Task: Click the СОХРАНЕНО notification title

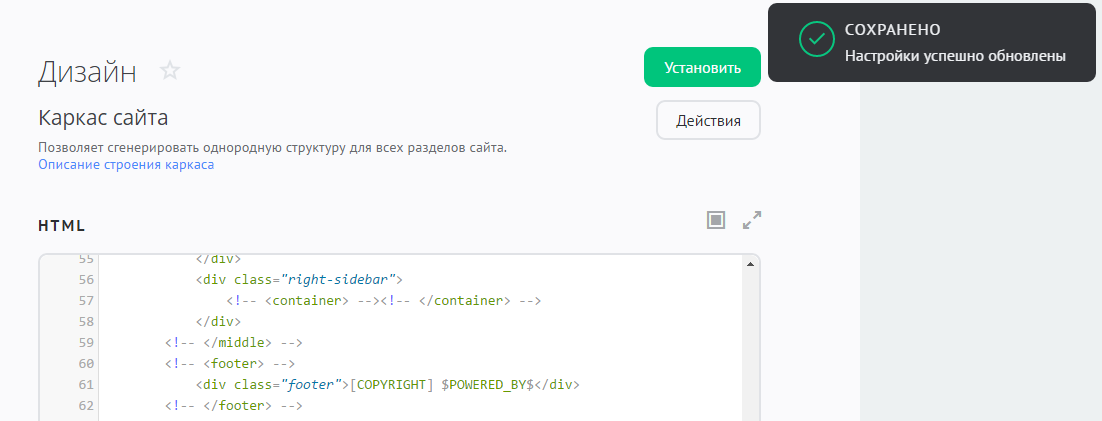Action: pyautogui.click(x=892, y=30)
